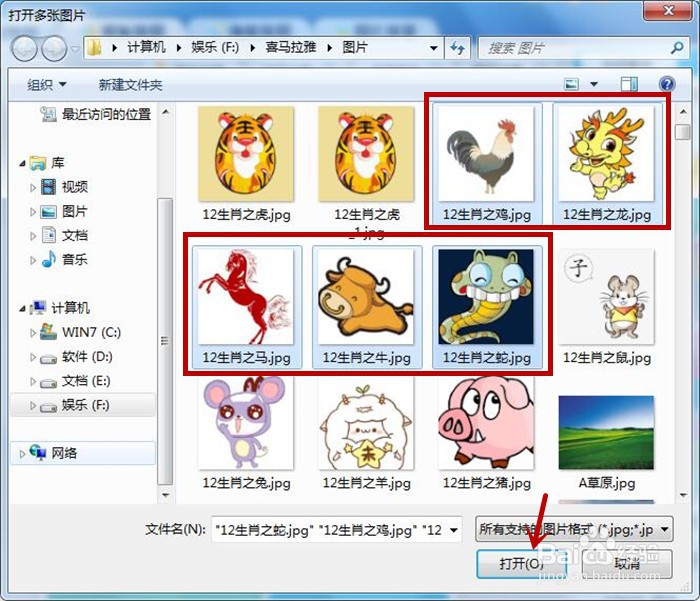Open the view options dropdown arrow

pyautogui.click(x=594, y=84)
